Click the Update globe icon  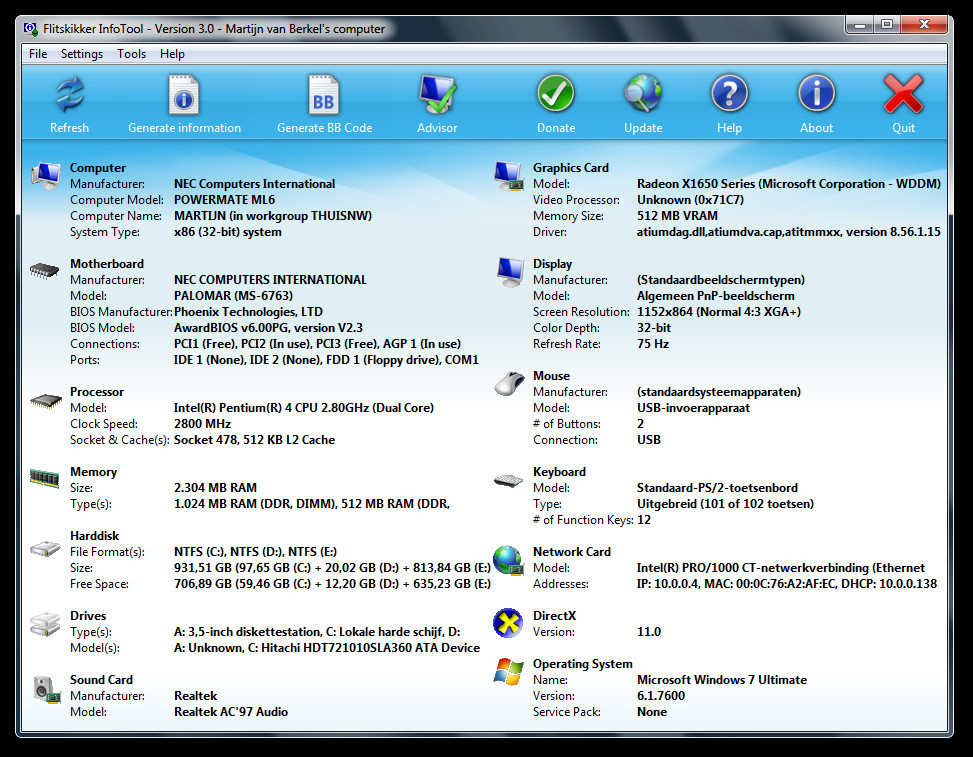(643, 94)
